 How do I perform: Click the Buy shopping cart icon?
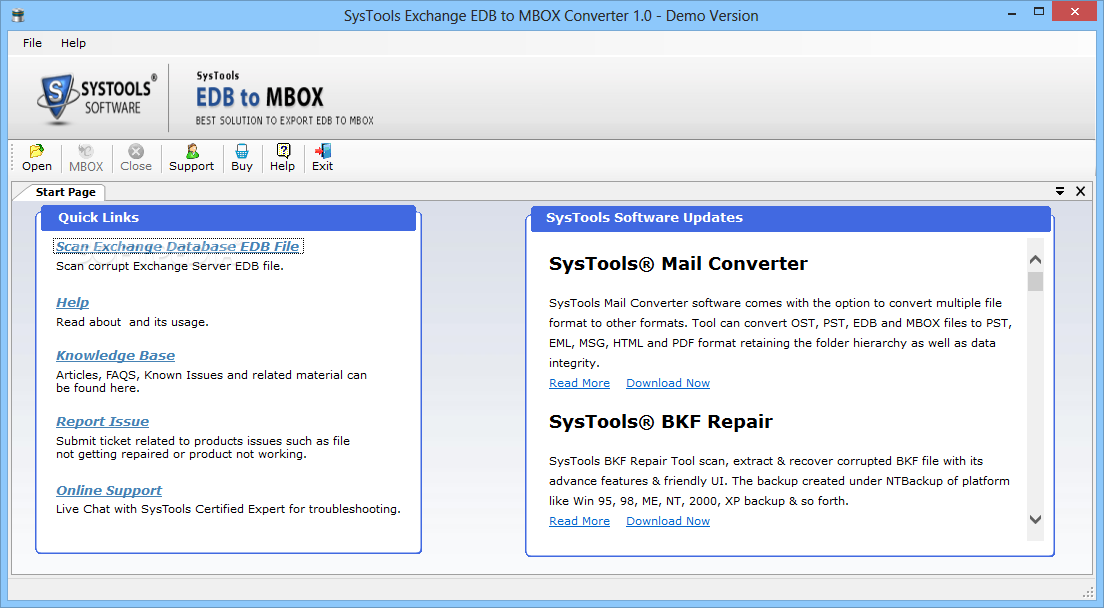pyautogui.click(x=242, y=158)
